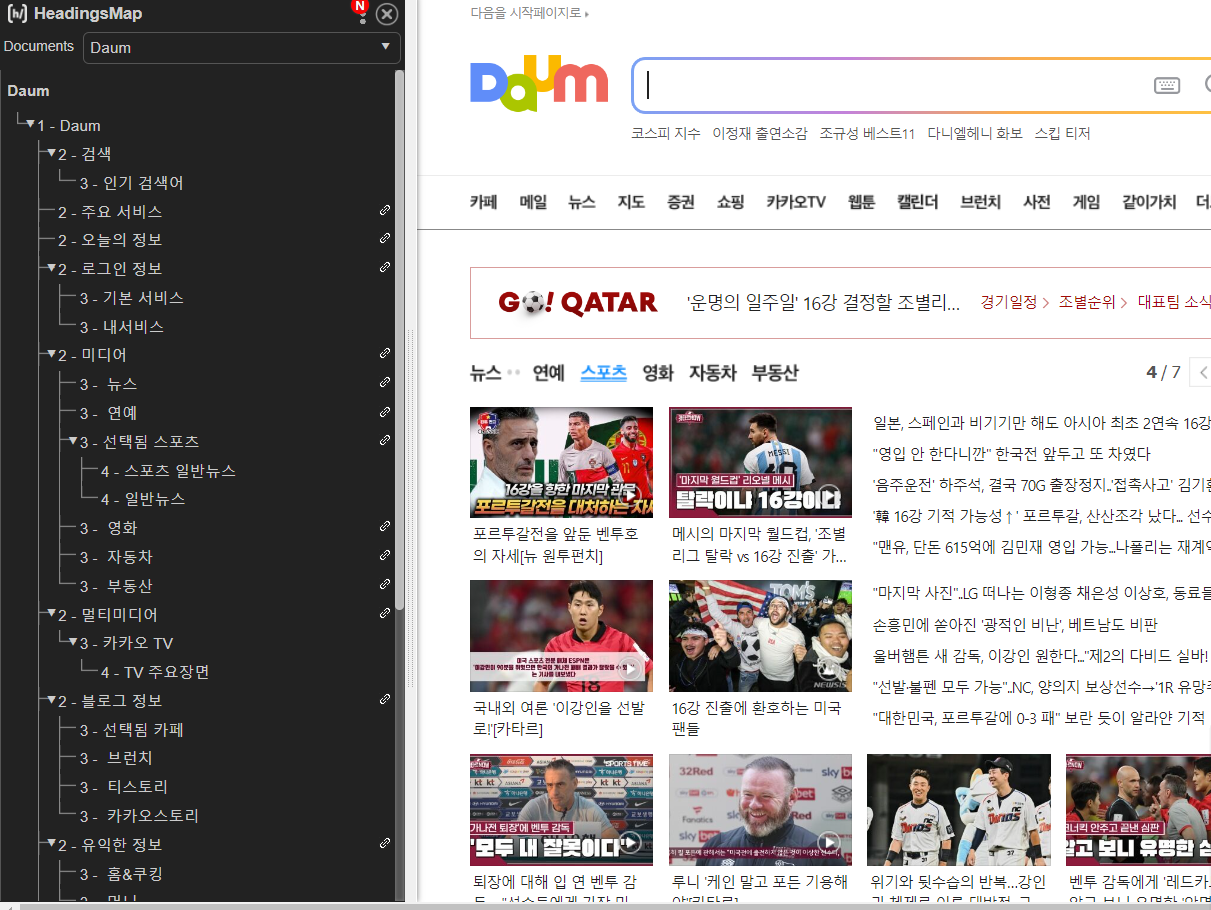Click the link icon beside 오늘의 정보

385,238
